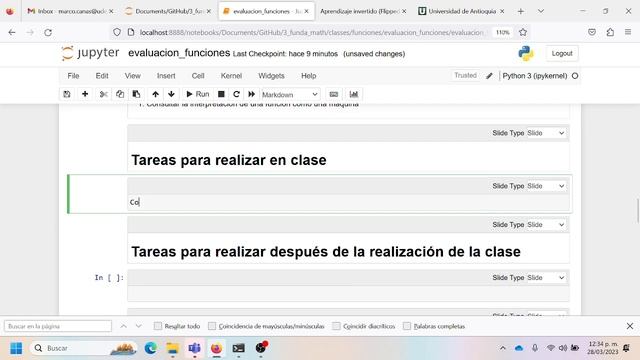Reload the current page
The image size is (640, 360).
coord(48,32)
